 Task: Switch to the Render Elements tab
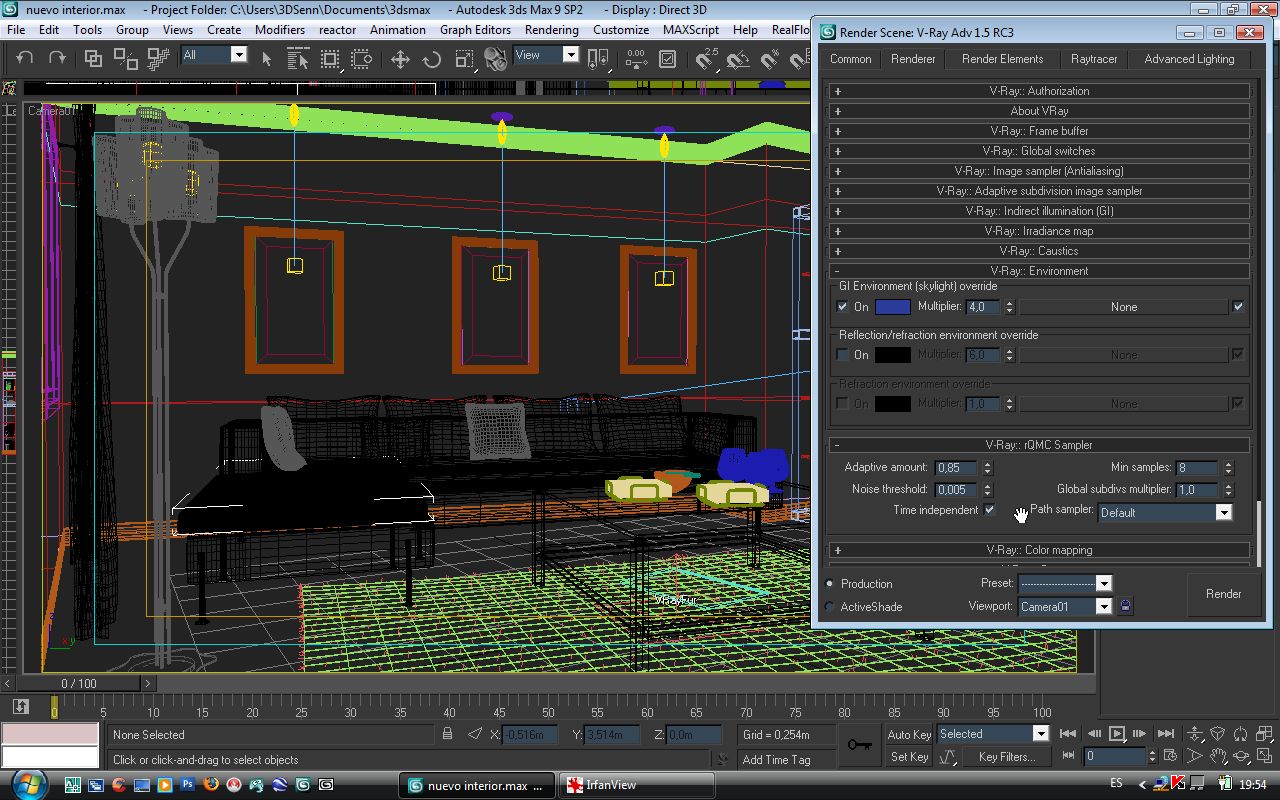pos(1002,59)
